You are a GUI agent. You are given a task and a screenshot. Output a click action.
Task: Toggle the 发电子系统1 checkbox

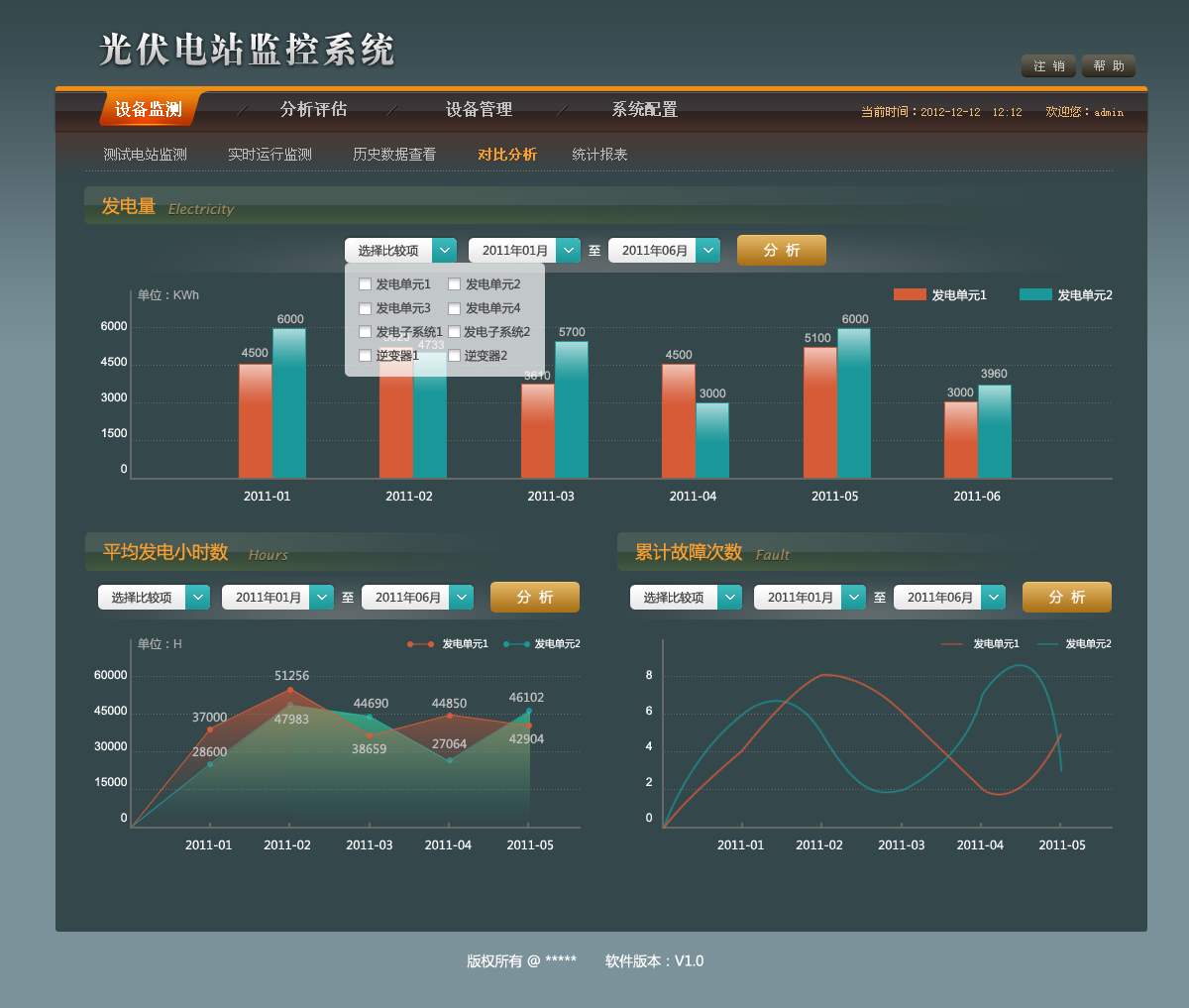[365, 332]
